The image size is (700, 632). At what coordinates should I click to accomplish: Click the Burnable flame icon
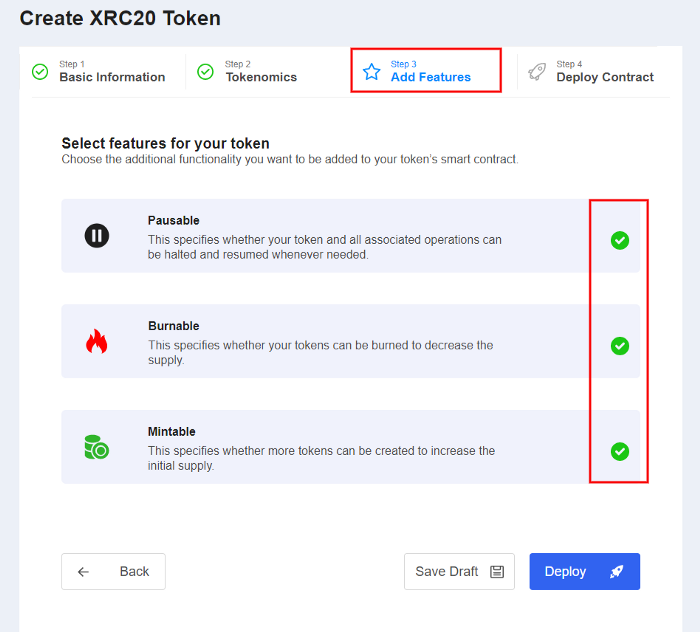[x=97, y=342]
